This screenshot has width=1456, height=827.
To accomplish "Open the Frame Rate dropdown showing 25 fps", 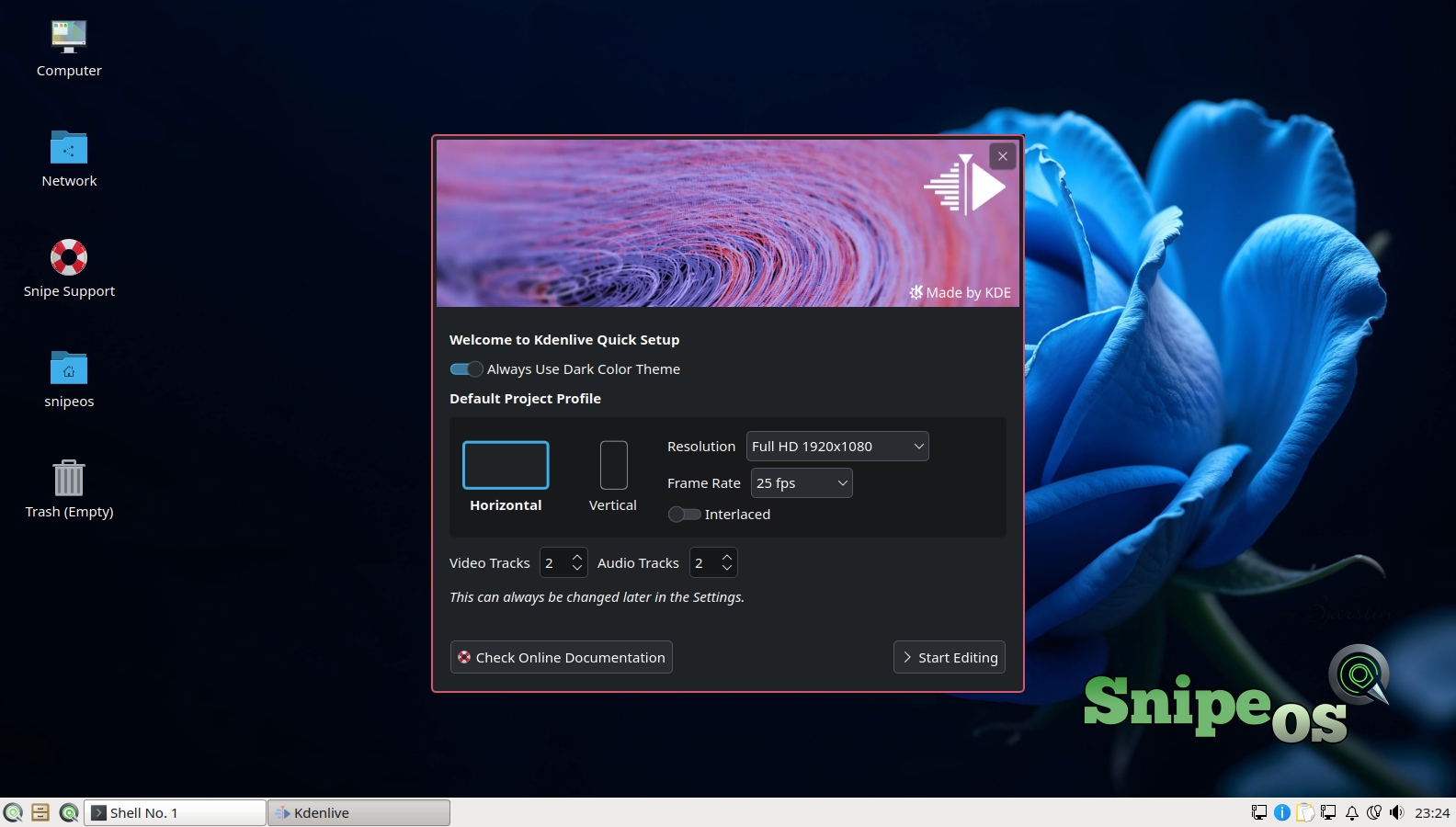I will (802, 483).
